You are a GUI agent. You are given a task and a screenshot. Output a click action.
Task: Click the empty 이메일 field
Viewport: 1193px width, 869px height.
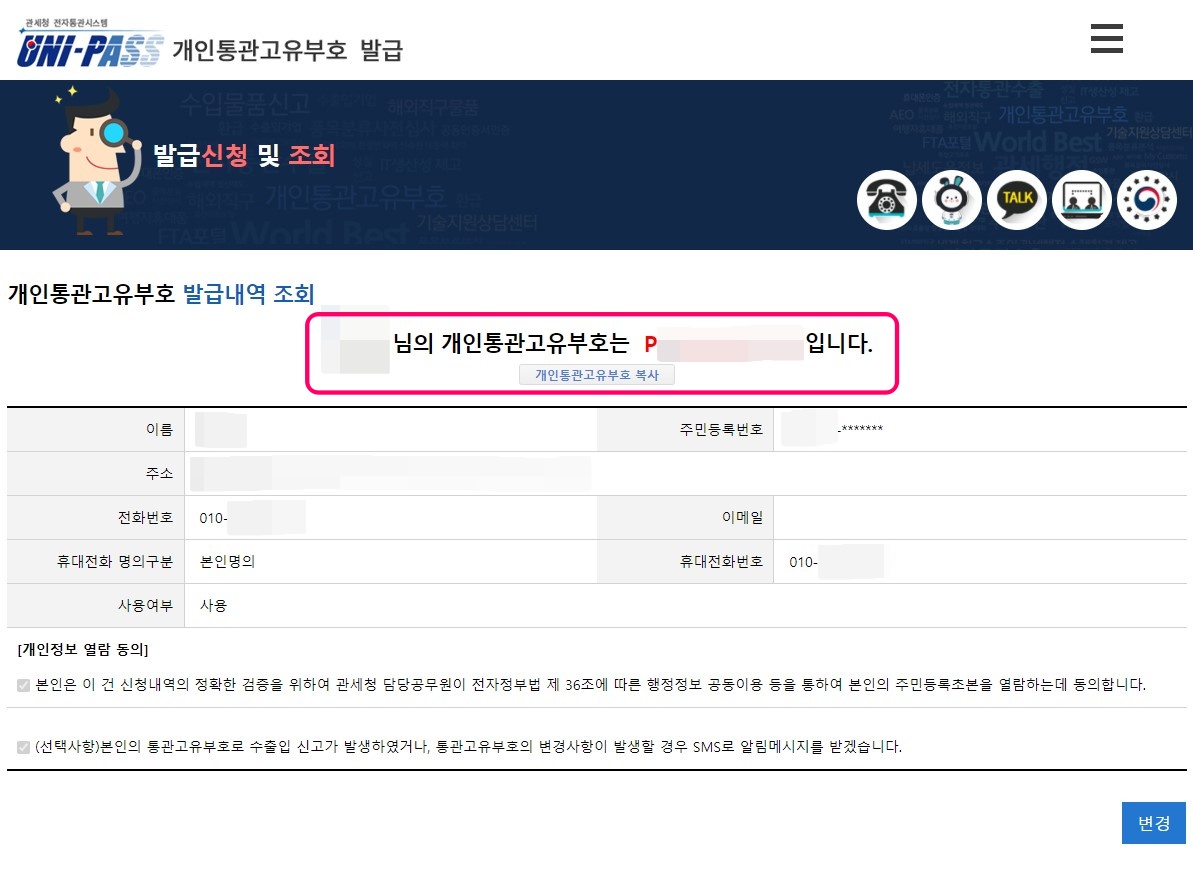pos(980,518)
